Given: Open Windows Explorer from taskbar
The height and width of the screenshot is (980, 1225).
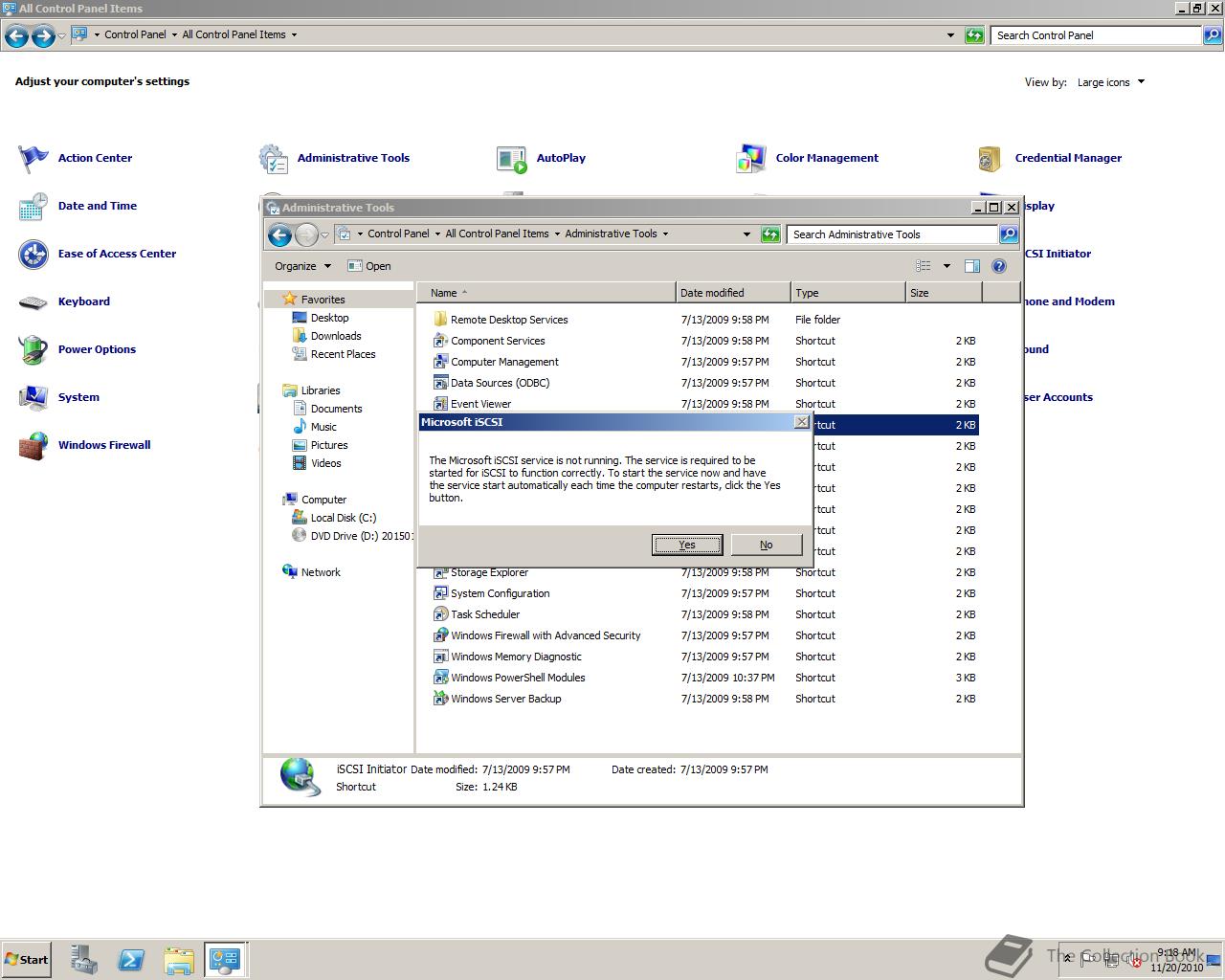Looking at the screenshot, I should (179, 960).
